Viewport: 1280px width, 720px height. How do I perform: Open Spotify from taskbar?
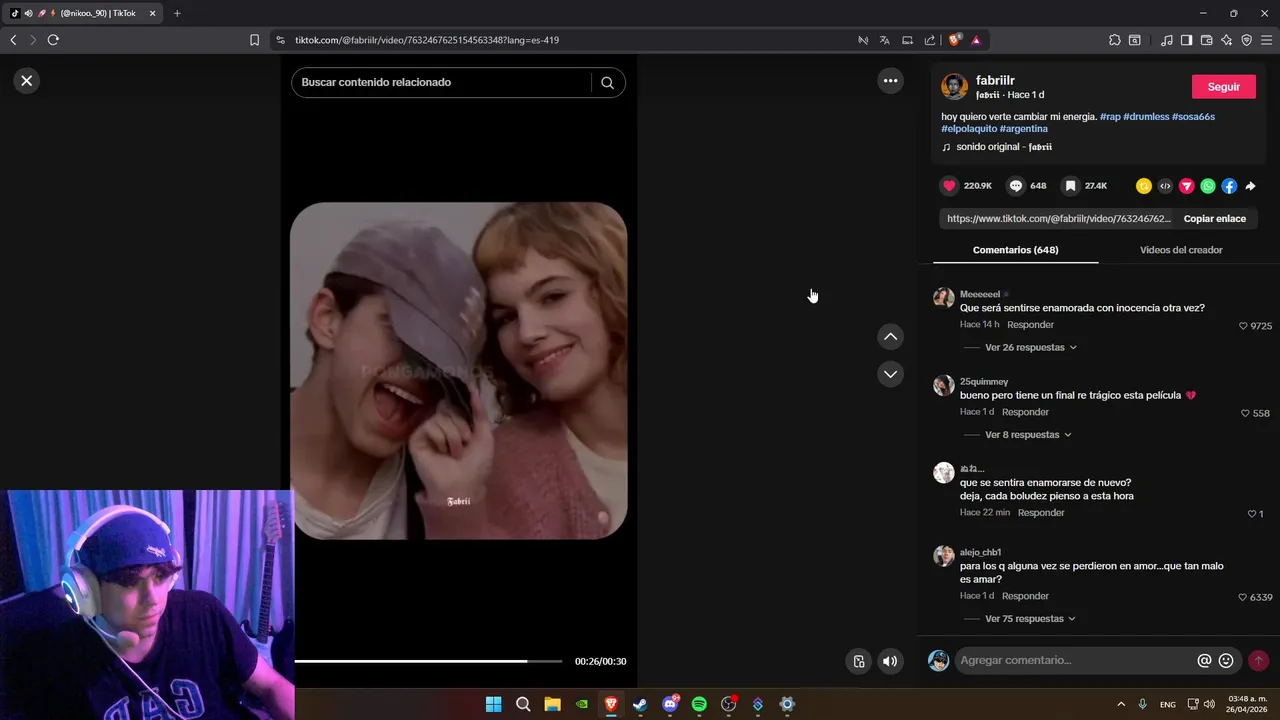699,704
